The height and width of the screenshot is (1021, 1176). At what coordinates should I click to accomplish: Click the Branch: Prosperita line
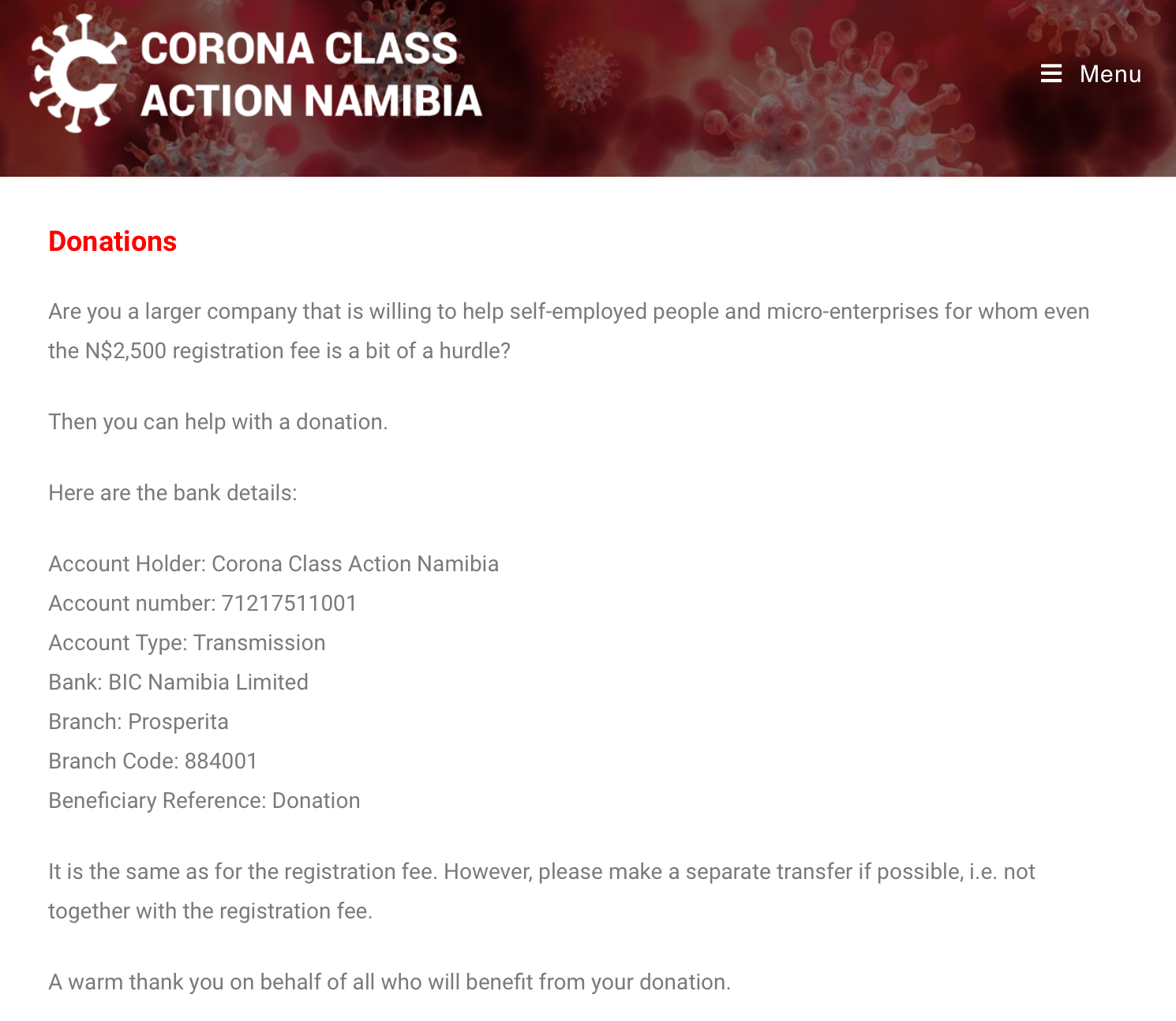[139, 722]
